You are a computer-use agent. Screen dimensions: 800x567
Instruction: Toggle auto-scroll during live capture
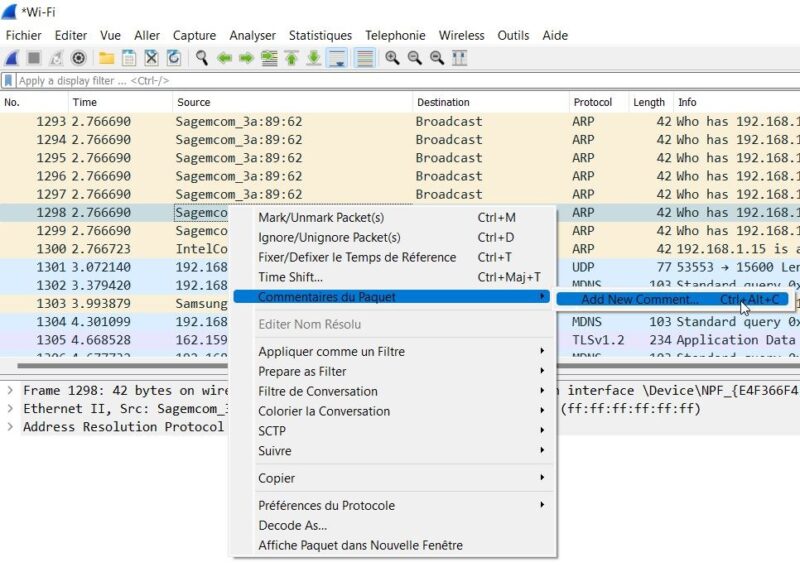[x=337, y=58]
